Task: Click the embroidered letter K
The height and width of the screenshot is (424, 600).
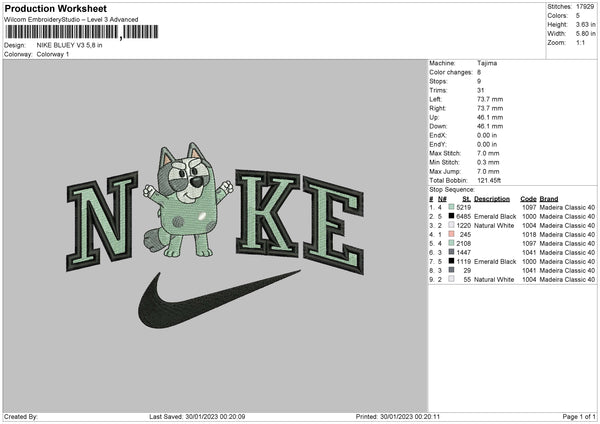Action: click(x=268, y=212)
